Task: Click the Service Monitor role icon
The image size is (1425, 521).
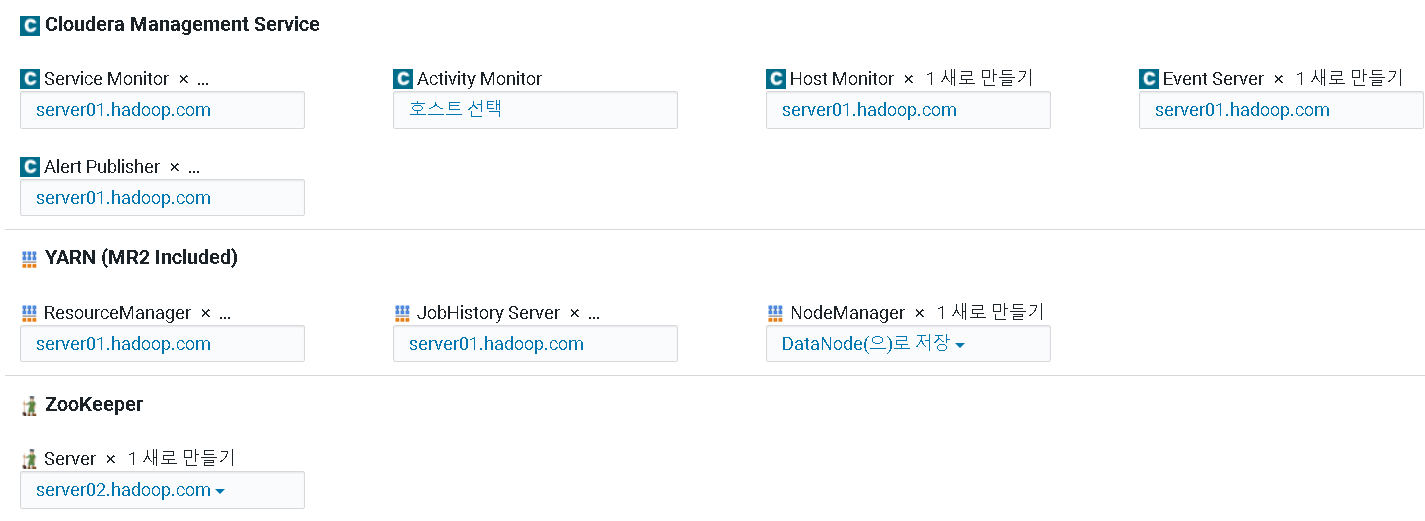Action: pyautogui.click(x=30, y=79)
